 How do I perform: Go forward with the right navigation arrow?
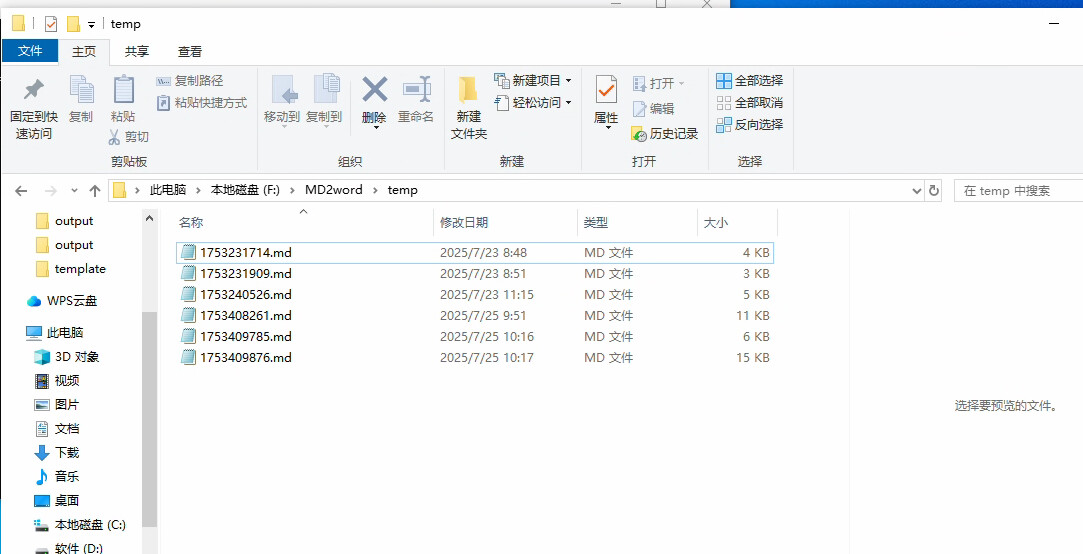pyautogui.click(x=50, y=191)
